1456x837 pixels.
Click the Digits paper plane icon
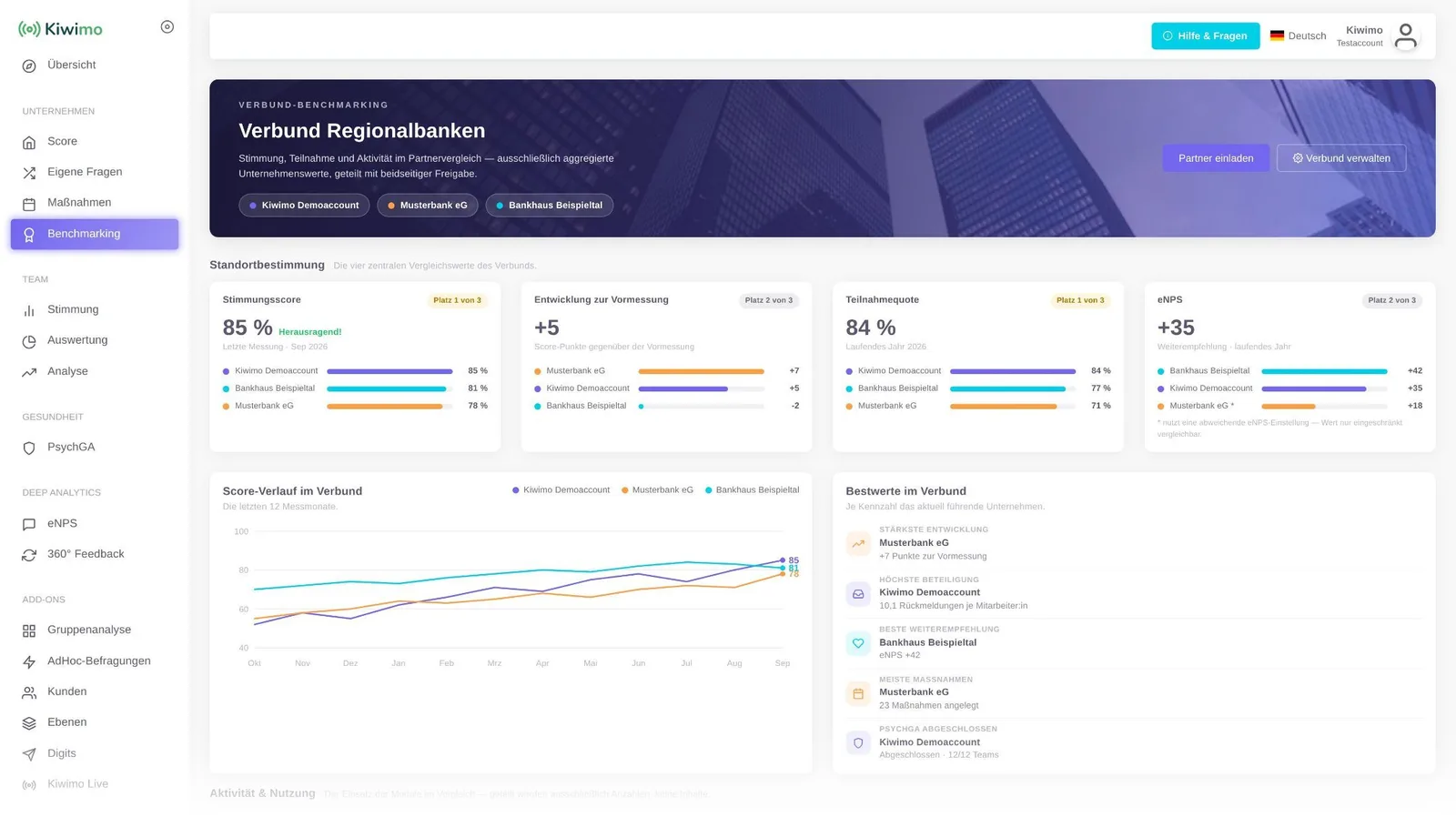coord(29,754)
